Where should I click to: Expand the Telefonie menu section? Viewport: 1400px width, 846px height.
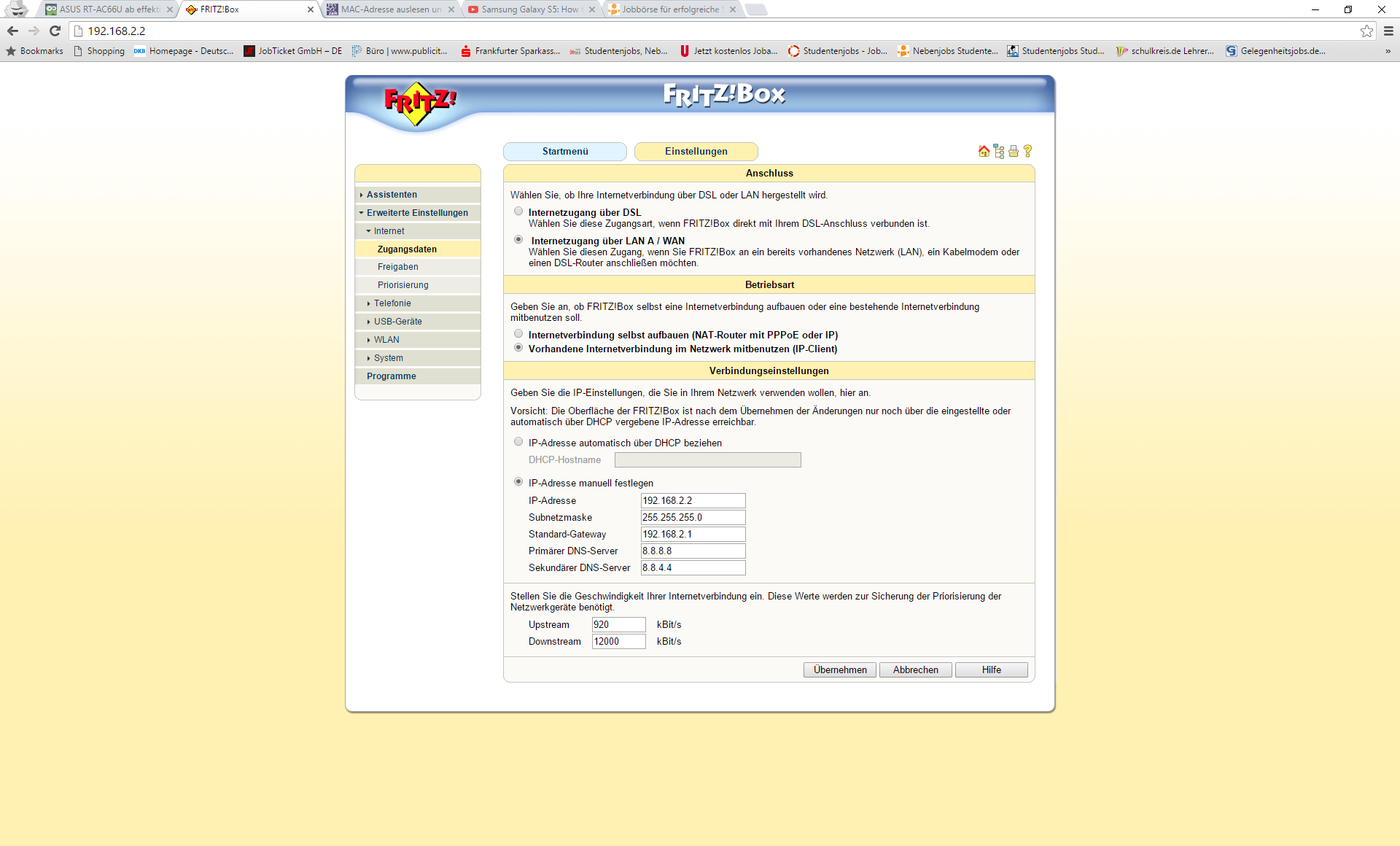point(392,303)
